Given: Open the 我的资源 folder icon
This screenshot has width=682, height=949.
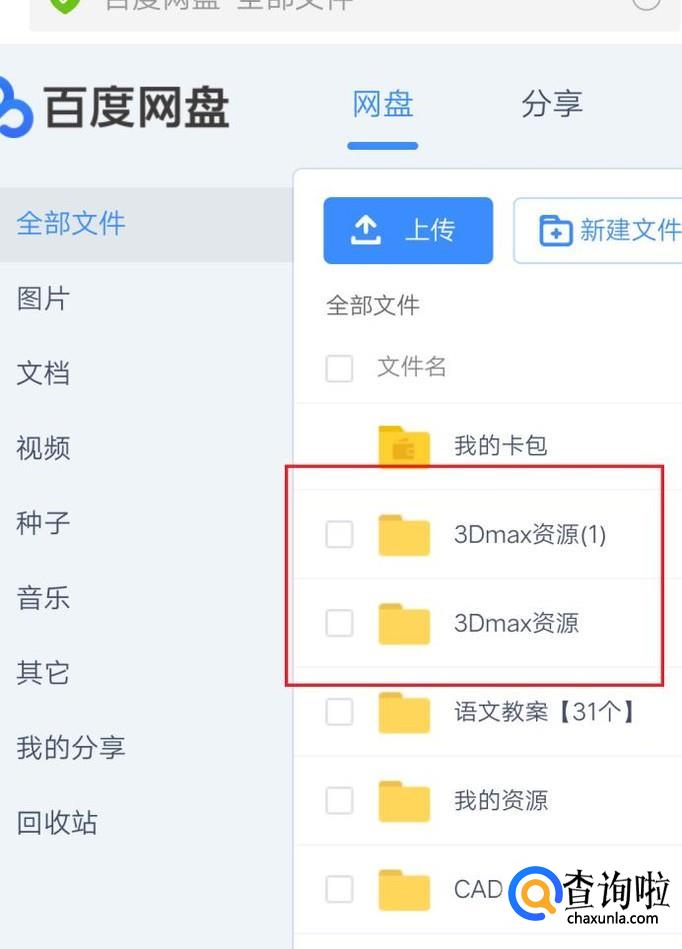Looking at the screenshot, I should pyautogui.click(x=404, y=800).
